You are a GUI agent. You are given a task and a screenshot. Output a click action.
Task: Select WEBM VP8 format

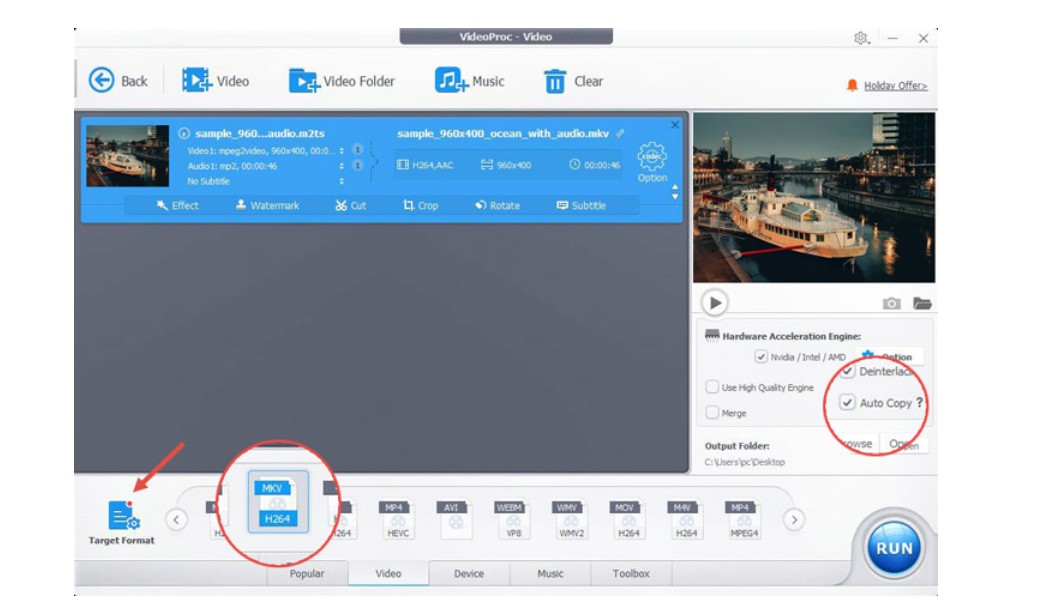[x=513, y=519]
